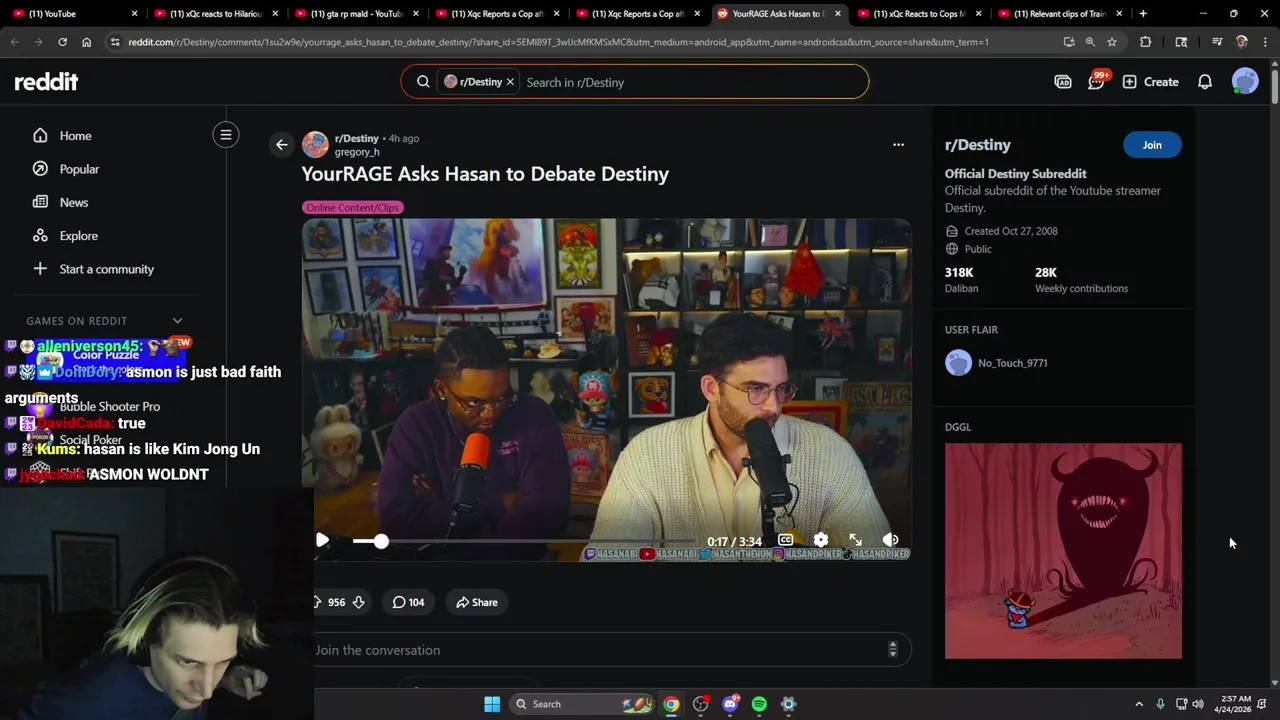This screenshot has width=1280, height=720.
Task: Open the video settings gear
Action: pos(821,540)
